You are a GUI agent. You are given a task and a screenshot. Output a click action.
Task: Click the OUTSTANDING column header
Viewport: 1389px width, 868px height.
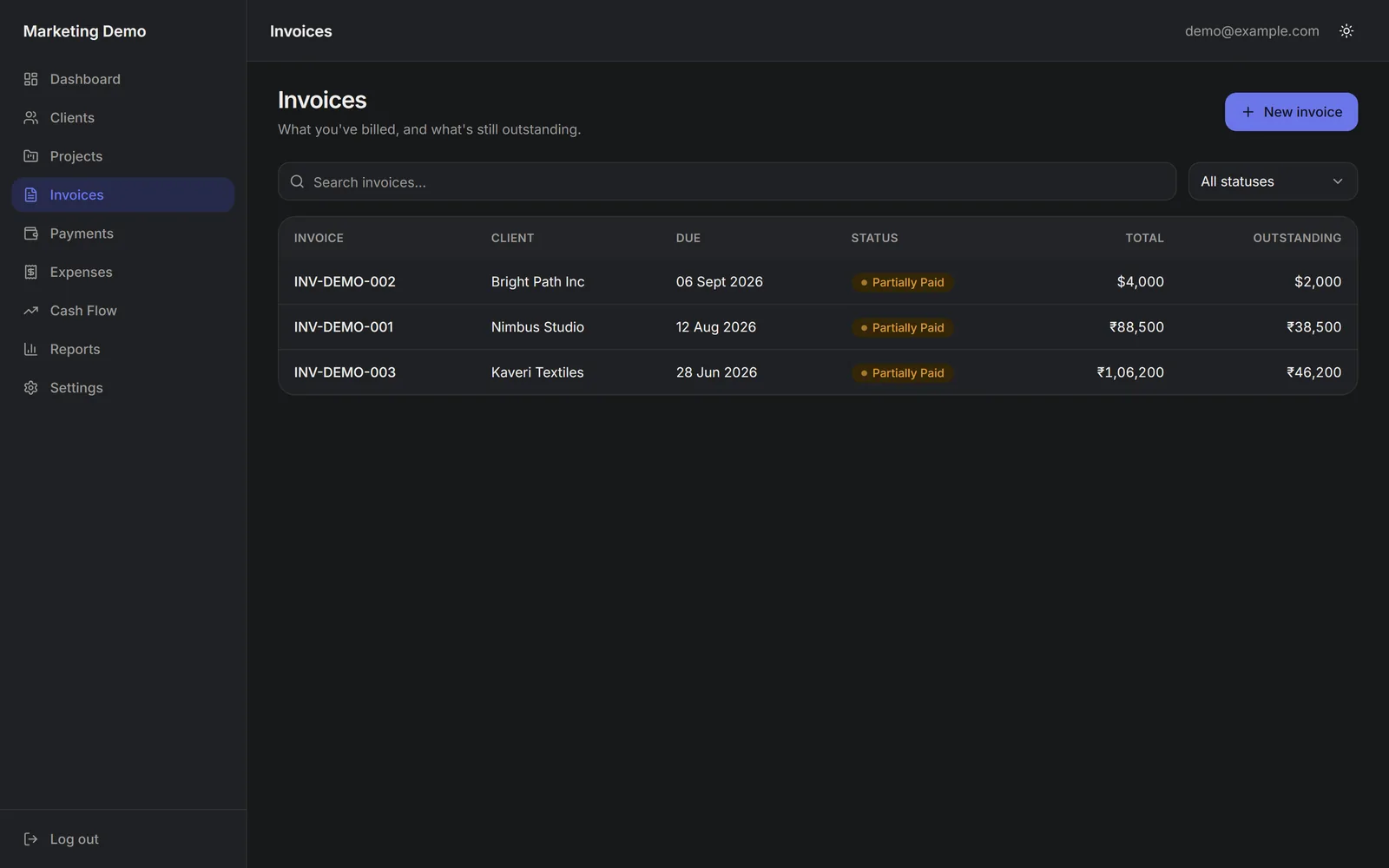click(1297, 238)
